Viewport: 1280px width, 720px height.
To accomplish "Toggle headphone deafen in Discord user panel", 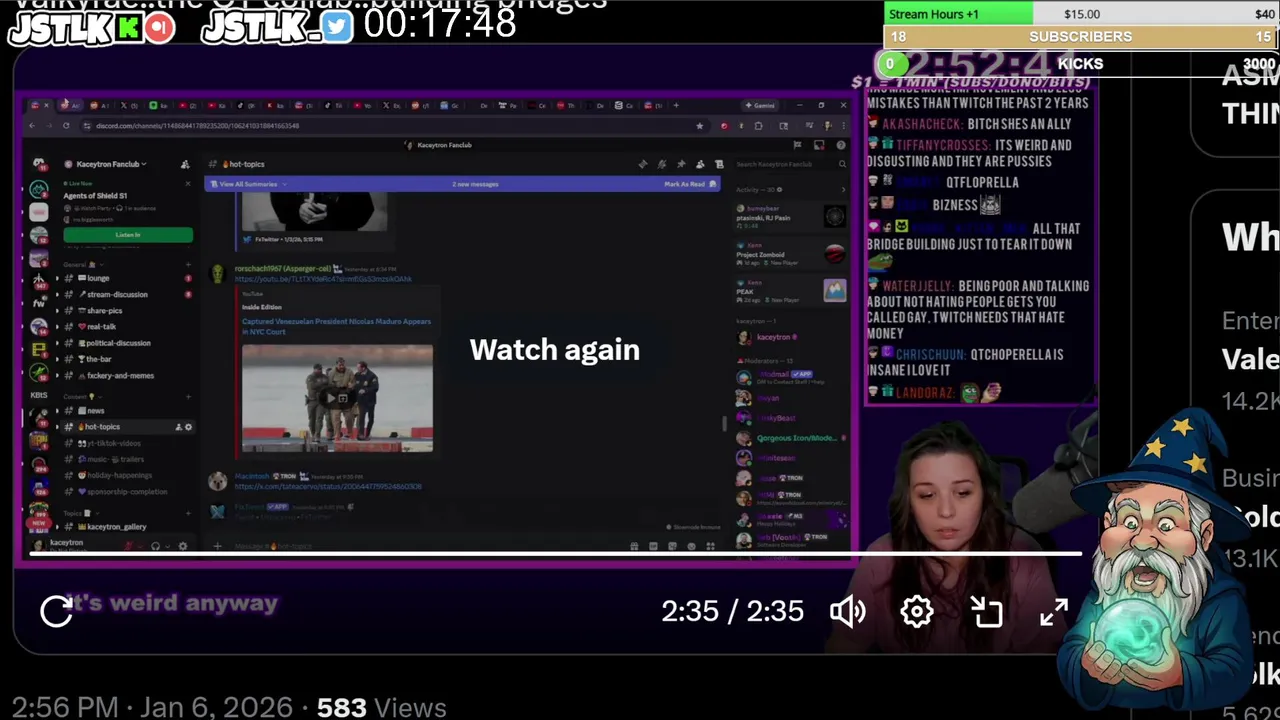I will pos(155,546).
